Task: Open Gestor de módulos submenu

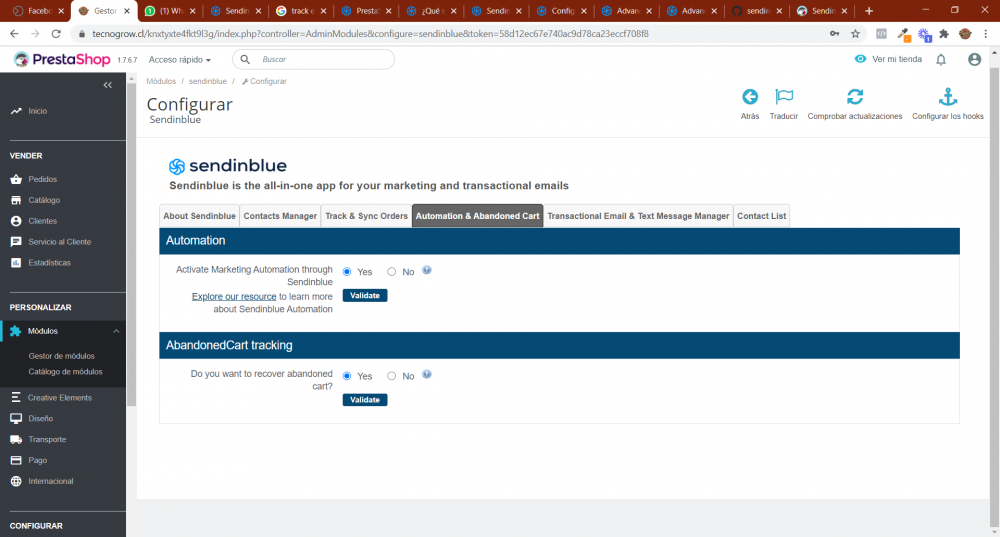Action: [x=61, y=356]
